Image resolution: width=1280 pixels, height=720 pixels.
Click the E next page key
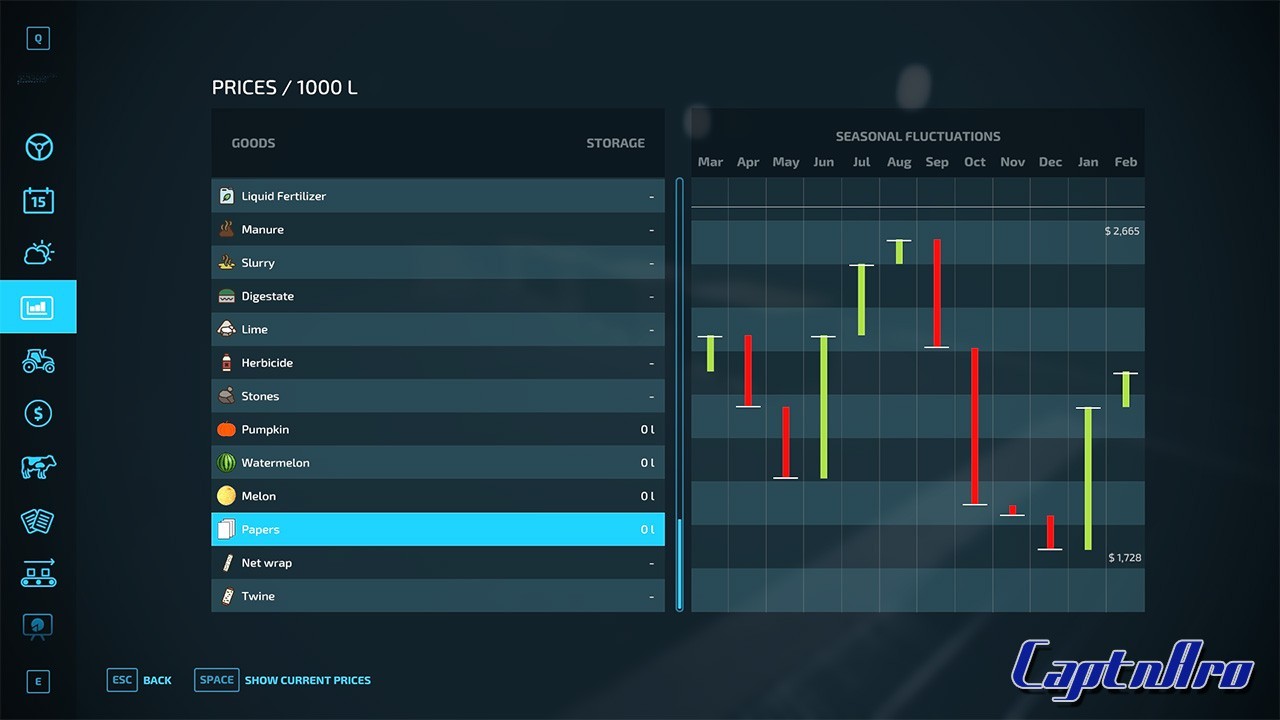(38, 682)
